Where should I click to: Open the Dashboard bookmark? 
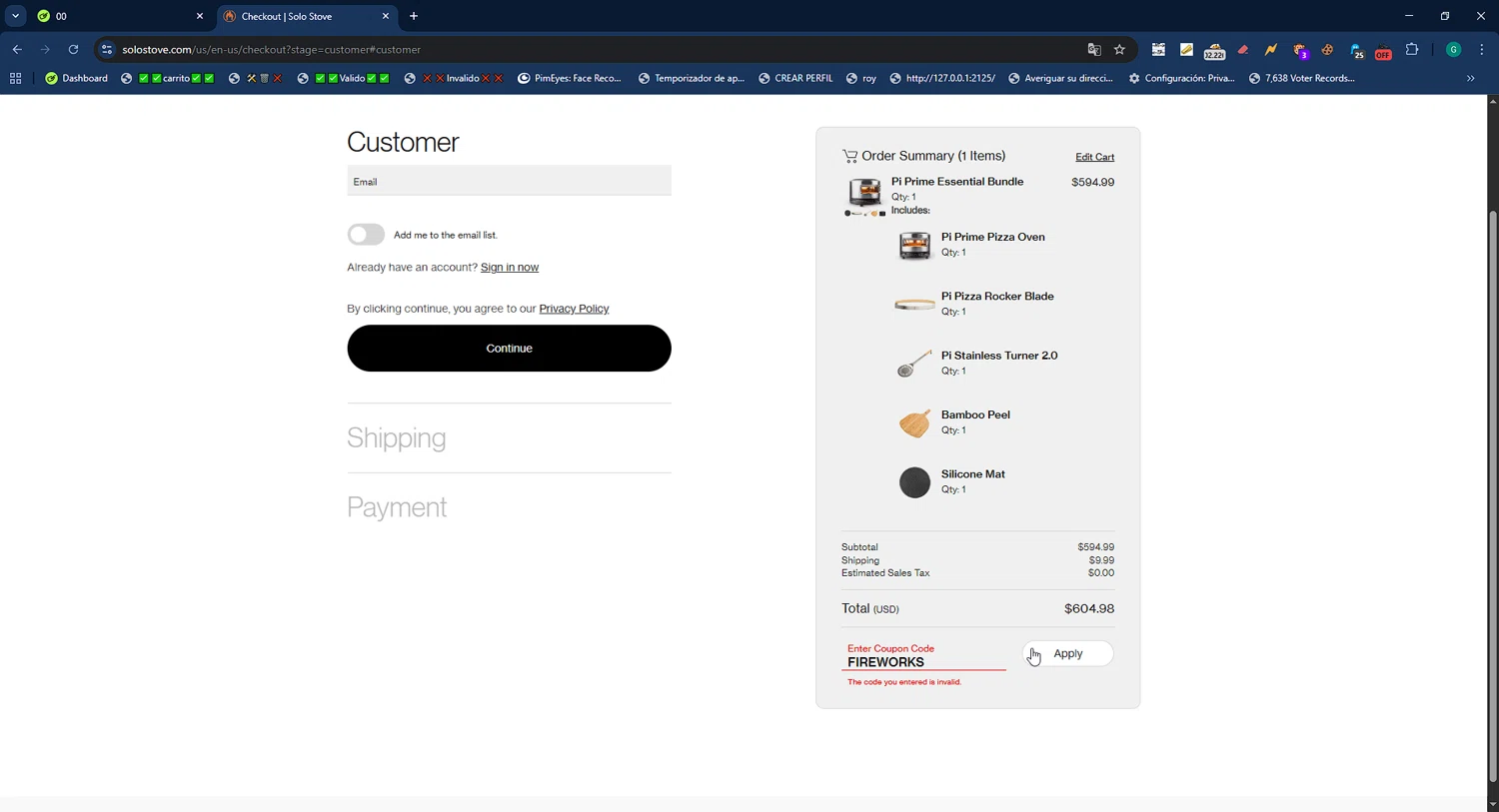click(77, 78)
